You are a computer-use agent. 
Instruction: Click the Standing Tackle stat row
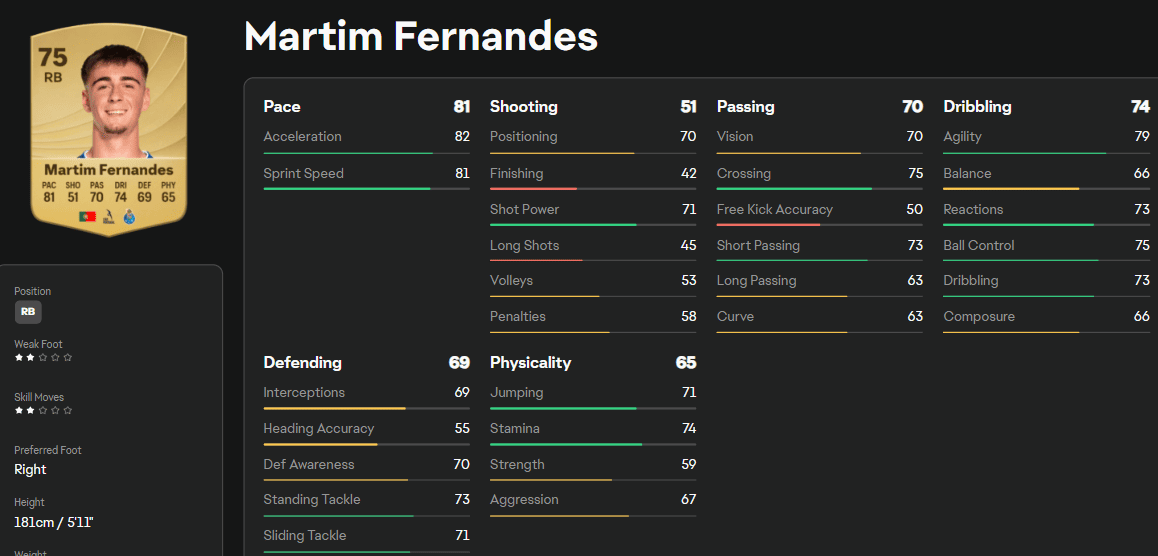tap(366, 500)
